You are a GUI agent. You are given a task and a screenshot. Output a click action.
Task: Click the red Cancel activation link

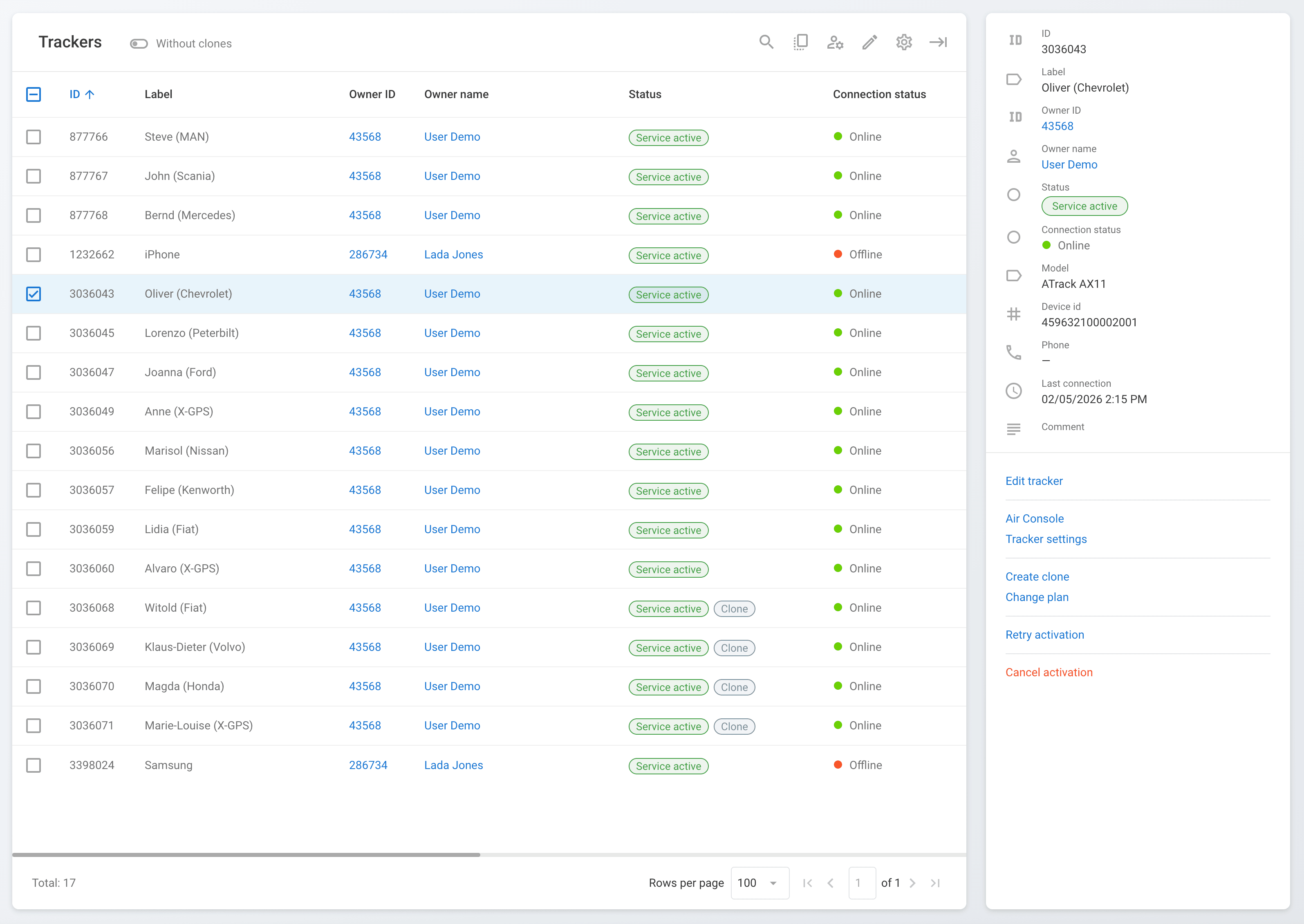pyautogui.click(x=1049, y=672)
